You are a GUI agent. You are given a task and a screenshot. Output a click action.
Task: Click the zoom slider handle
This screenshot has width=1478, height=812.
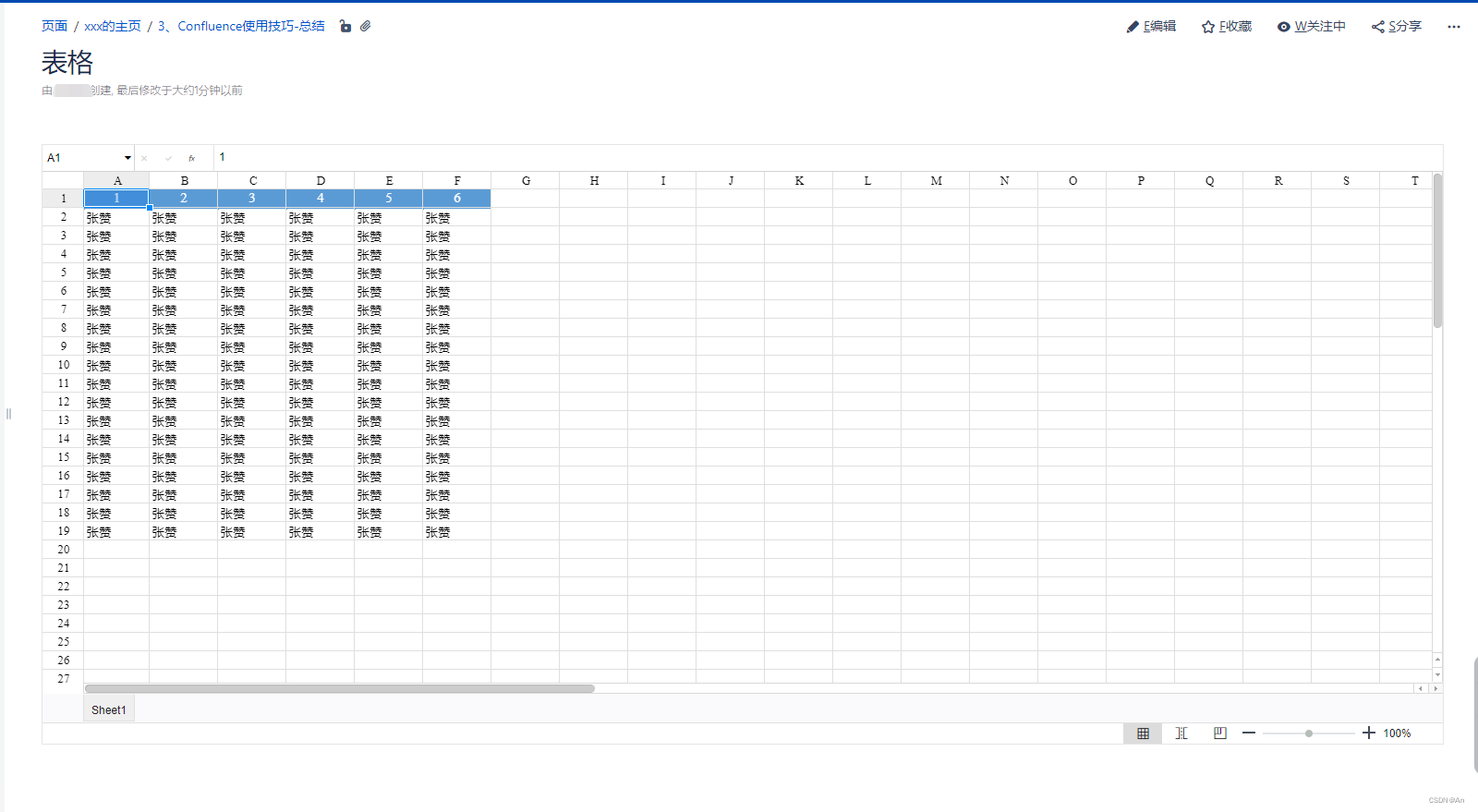coord(1309,733)
